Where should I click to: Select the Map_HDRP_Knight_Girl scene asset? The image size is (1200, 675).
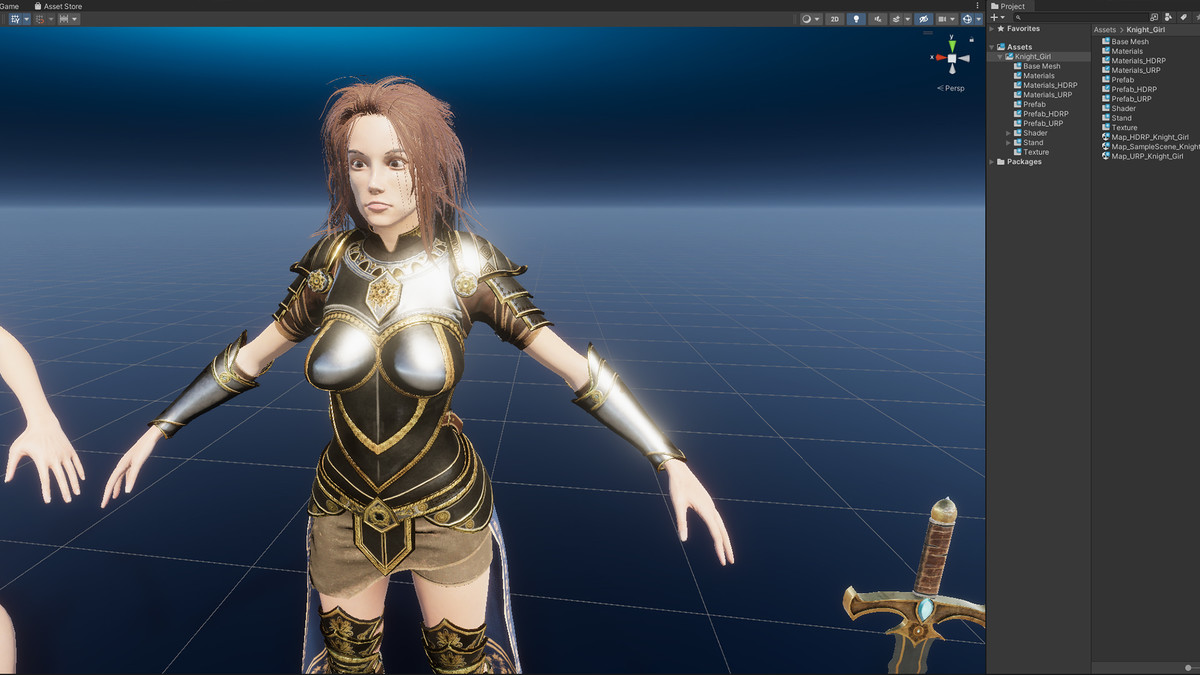pyautogui.click(x=1150, y=137)
